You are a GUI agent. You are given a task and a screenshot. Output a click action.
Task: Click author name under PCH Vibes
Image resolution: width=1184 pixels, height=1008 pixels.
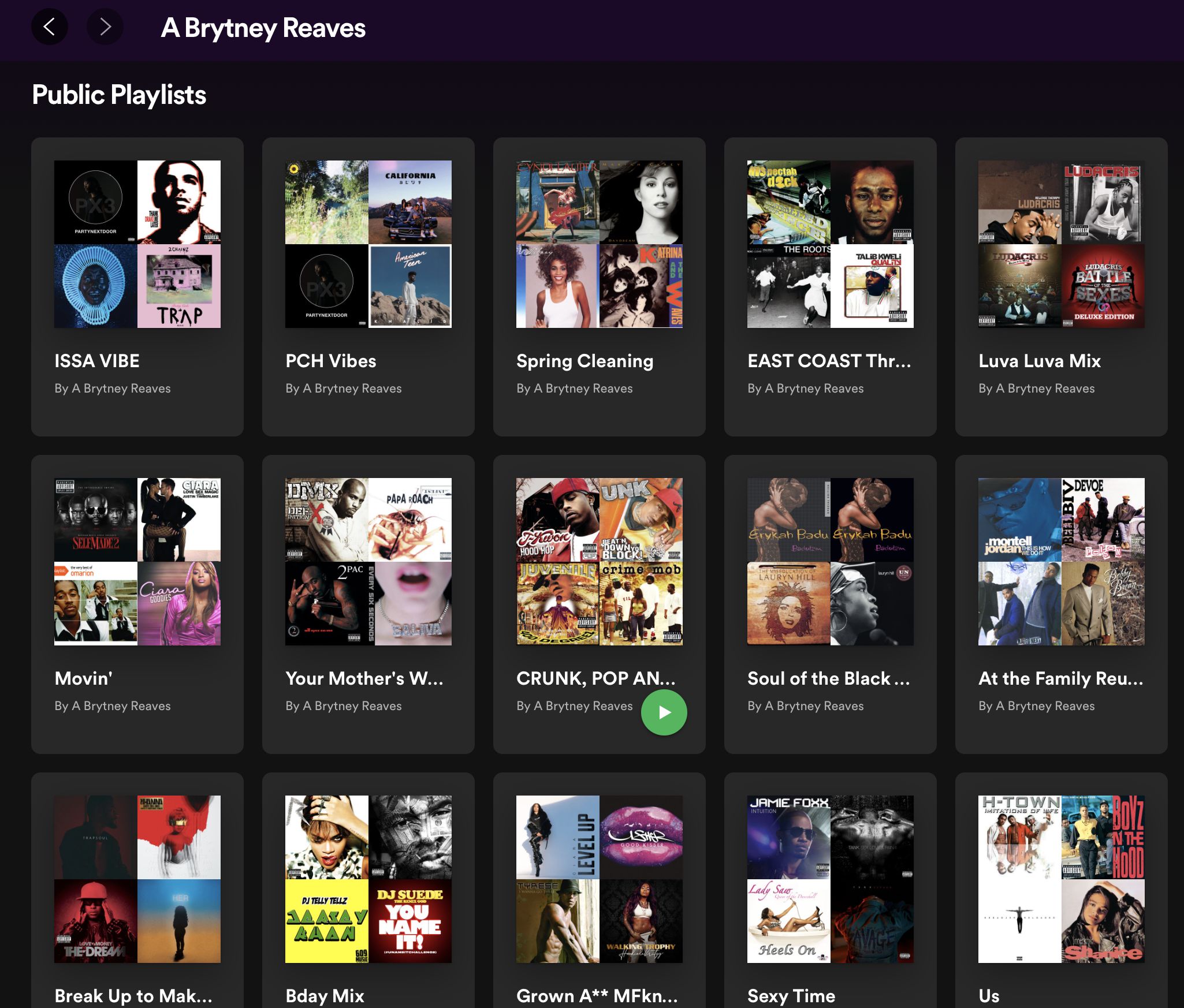click(x=344, y=389)
